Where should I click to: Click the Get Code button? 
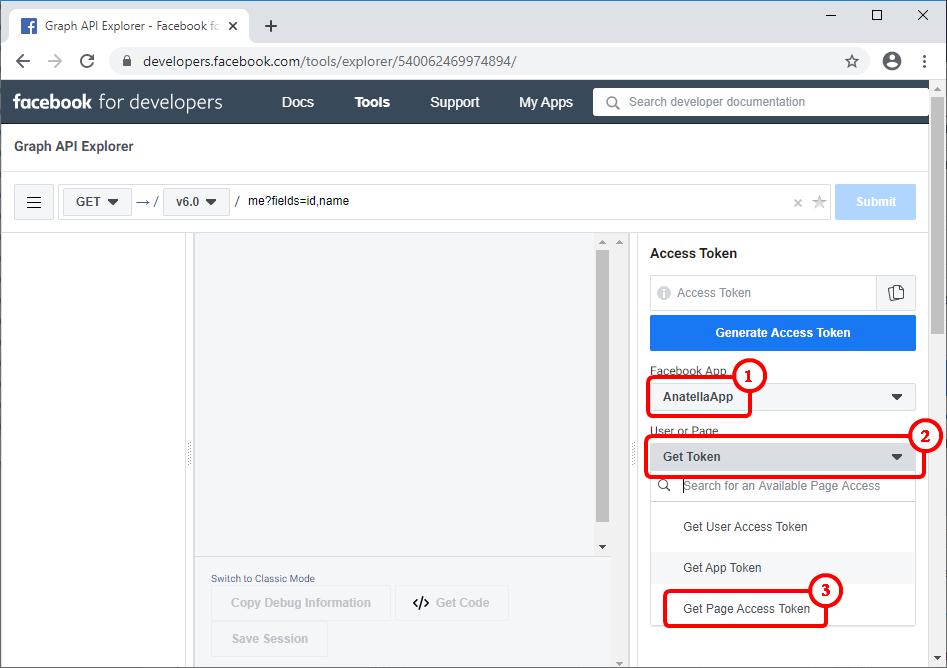point(452,603)
